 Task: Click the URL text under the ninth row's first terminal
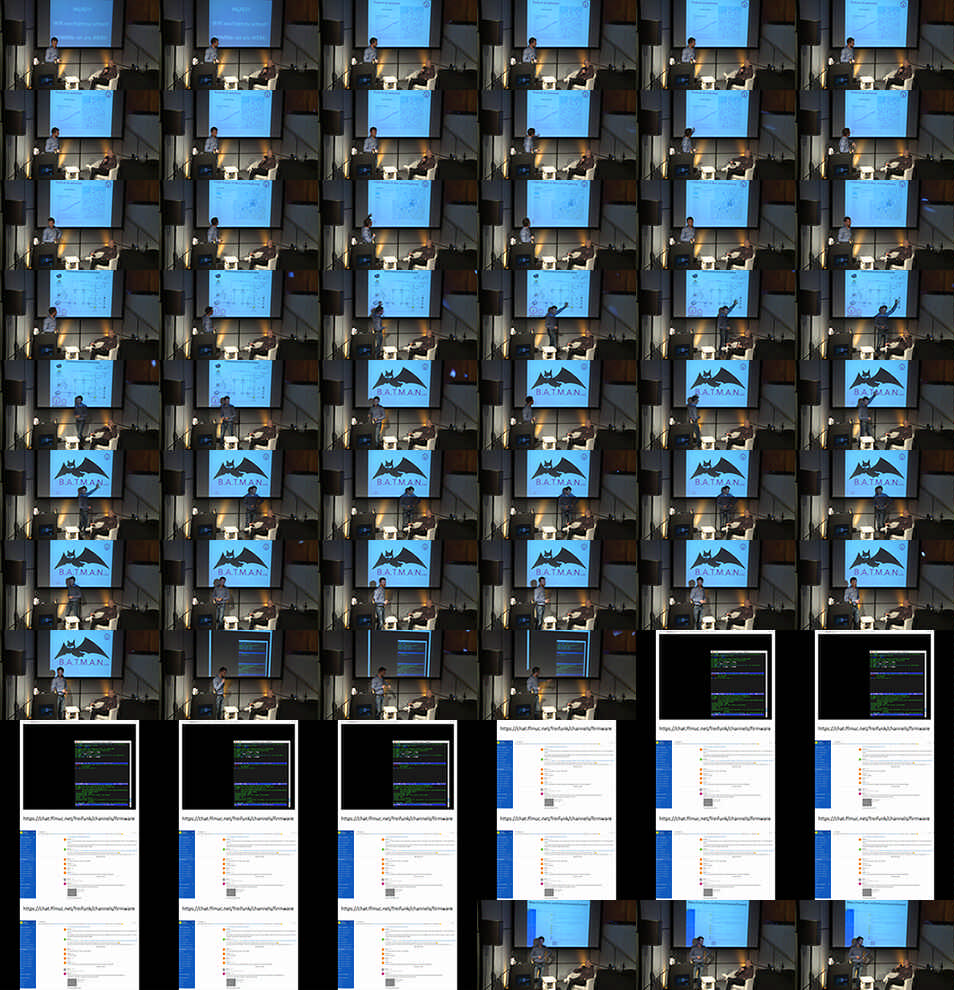[x=79, y=818]
